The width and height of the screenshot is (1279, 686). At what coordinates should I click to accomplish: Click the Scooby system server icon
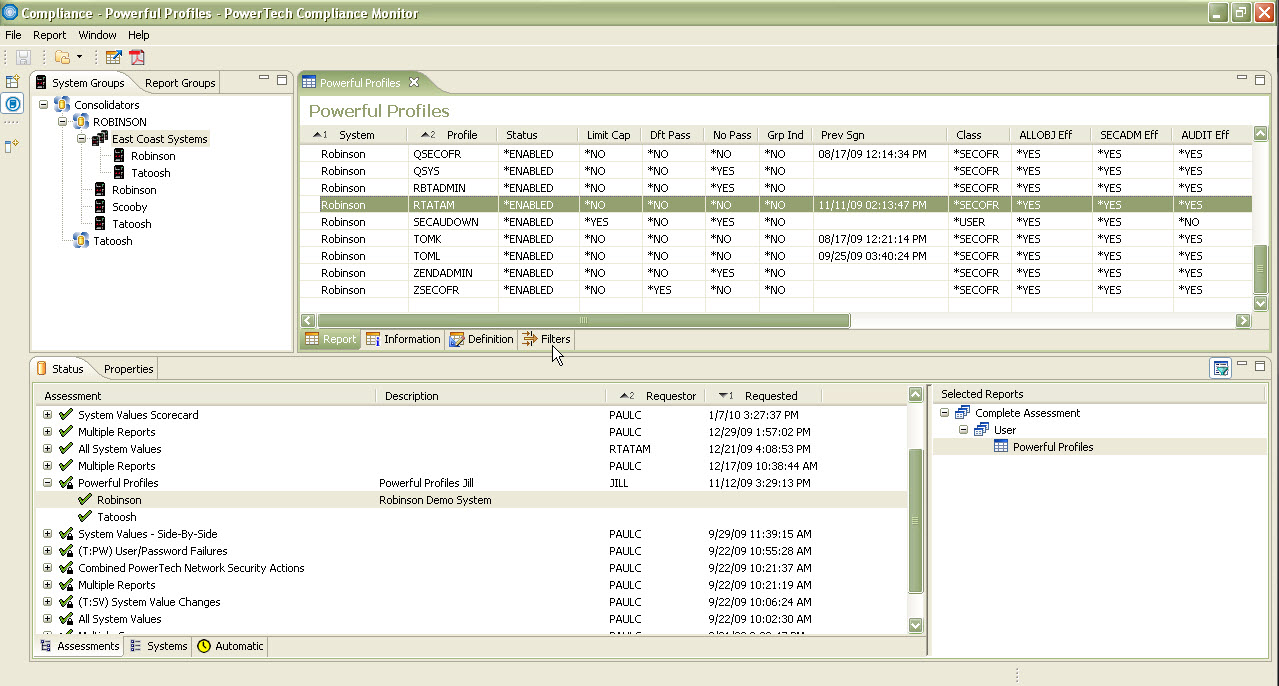pyautogui.click(x=101, y=207)
